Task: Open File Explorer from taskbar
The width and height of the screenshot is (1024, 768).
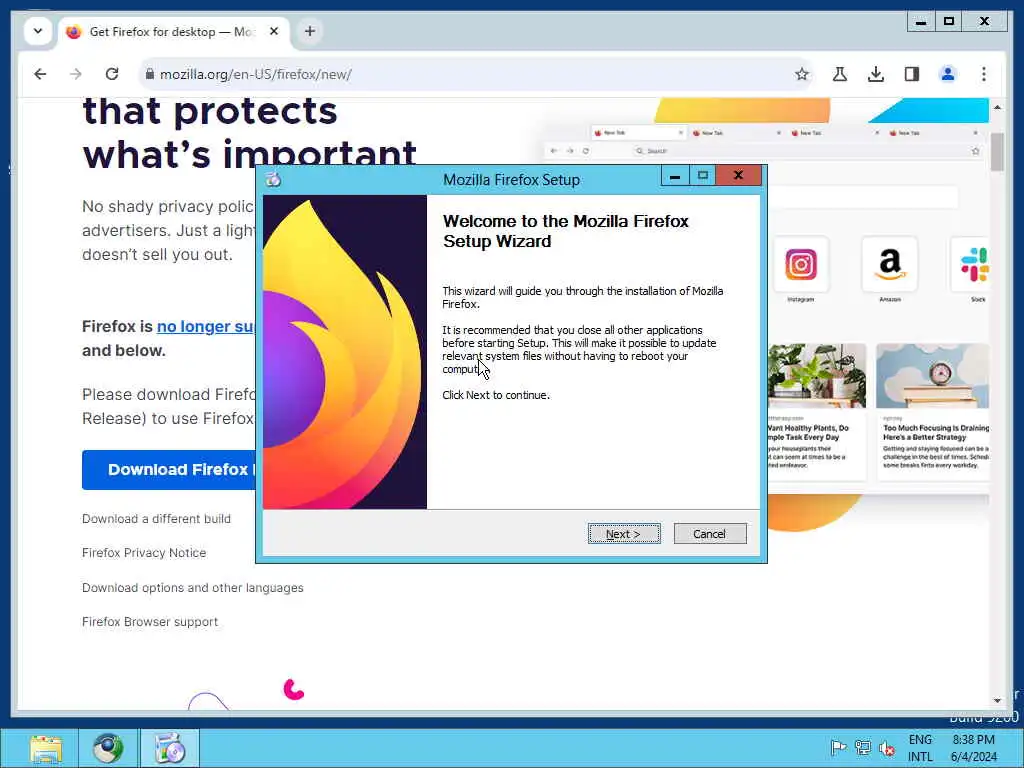Action: (x=46, y=748)
